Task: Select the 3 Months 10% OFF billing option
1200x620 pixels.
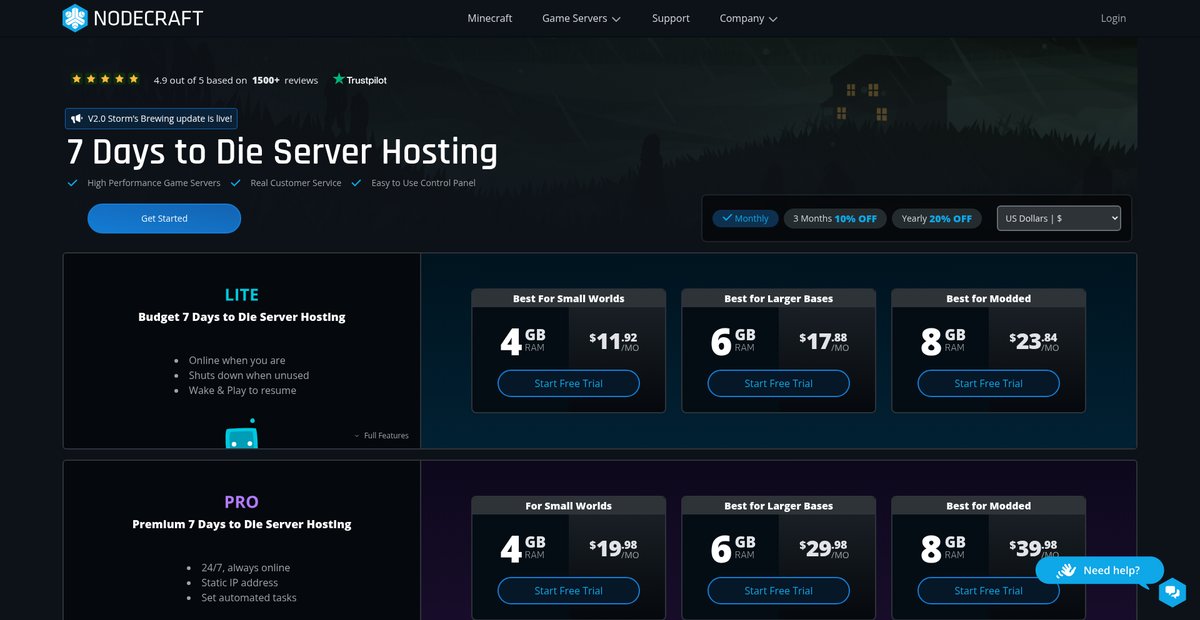Action: [x=835, y=218]
